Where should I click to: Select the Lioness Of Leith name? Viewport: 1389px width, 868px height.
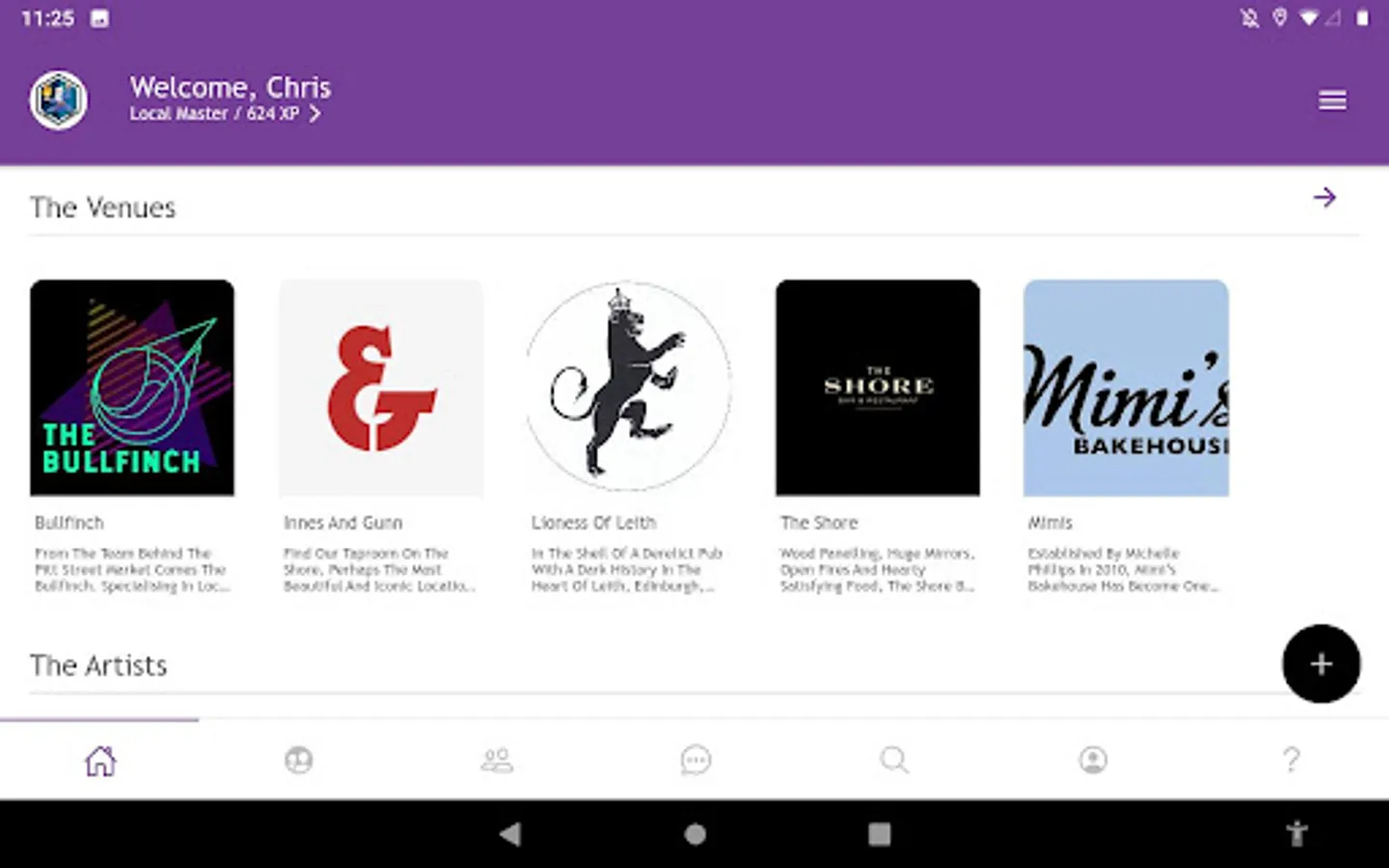pyautogui.click(x=593, y=523)
